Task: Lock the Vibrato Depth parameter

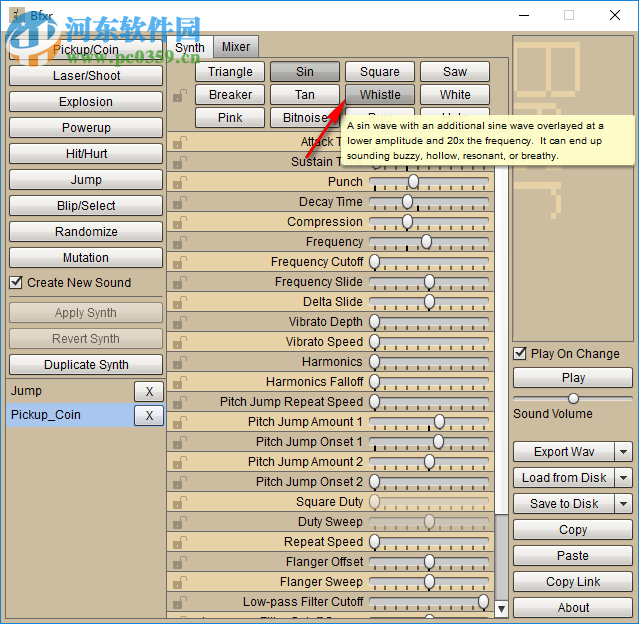Action: 180,322
